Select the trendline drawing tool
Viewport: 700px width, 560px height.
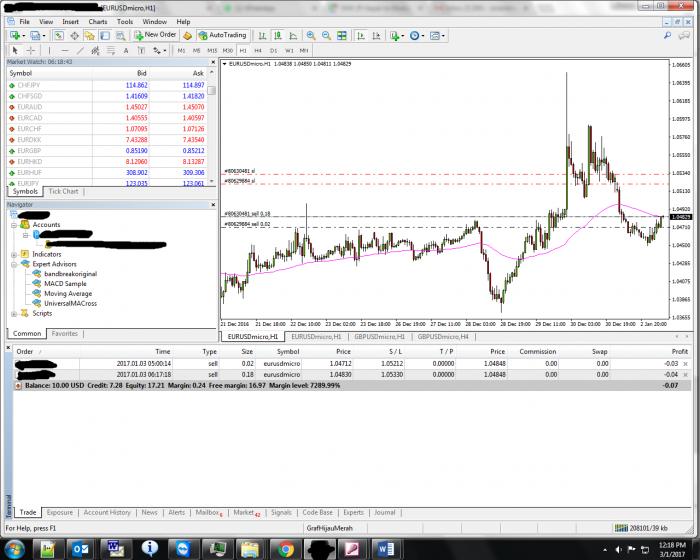(x=80, y=50)
